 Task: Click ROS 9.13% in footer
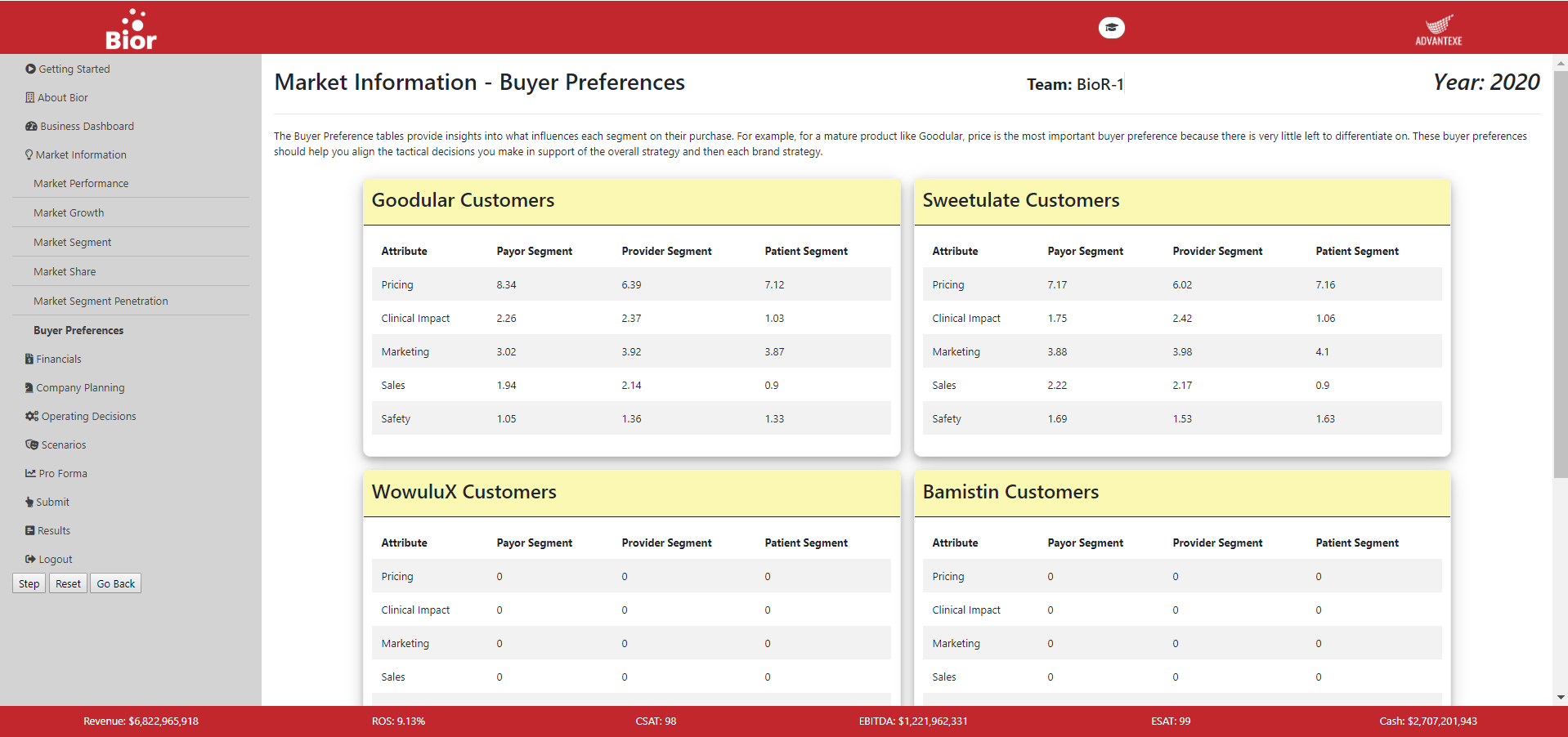click(x=398, y=721)
